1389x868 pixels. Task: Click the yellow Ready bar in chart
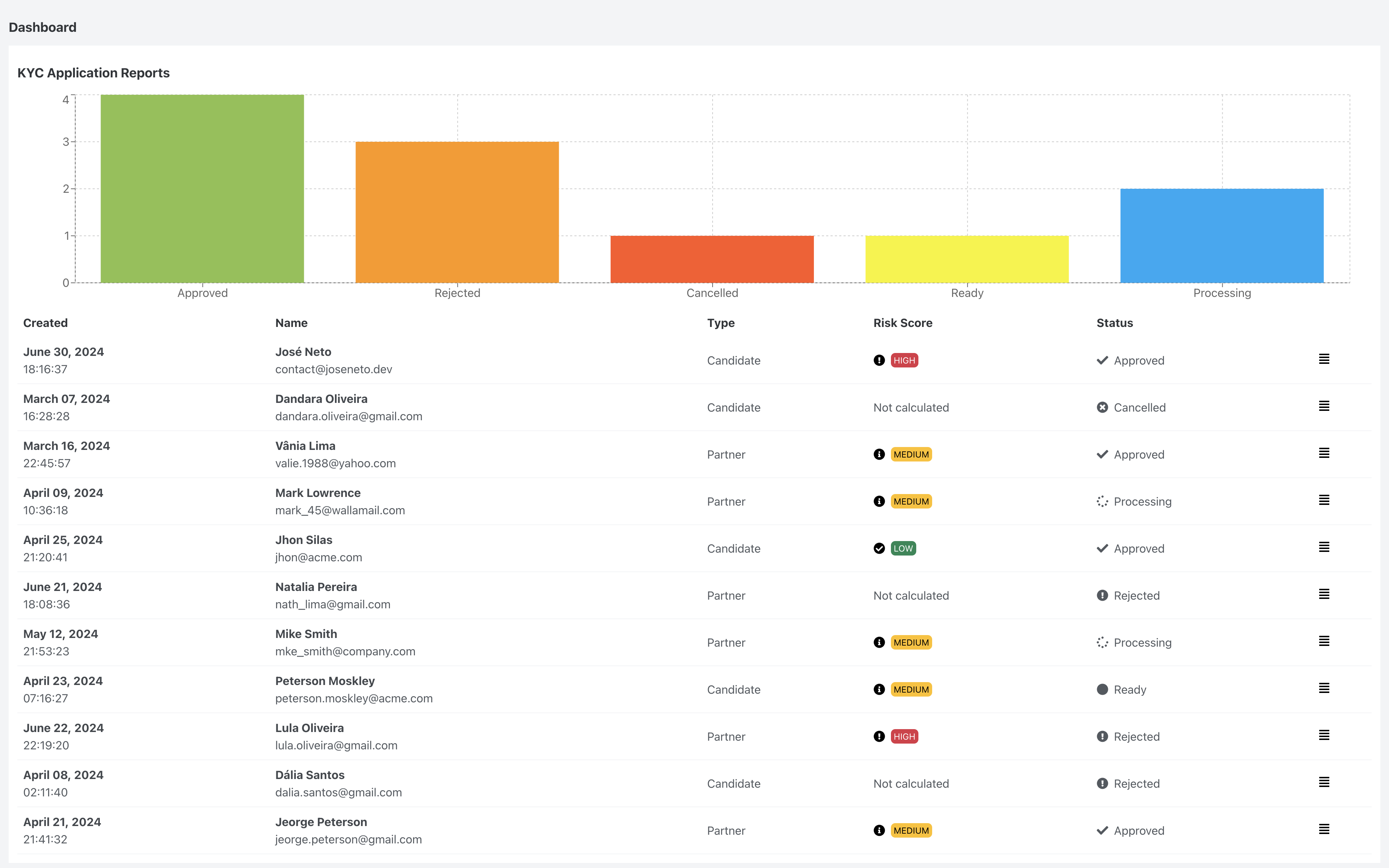tap(967, 259)
